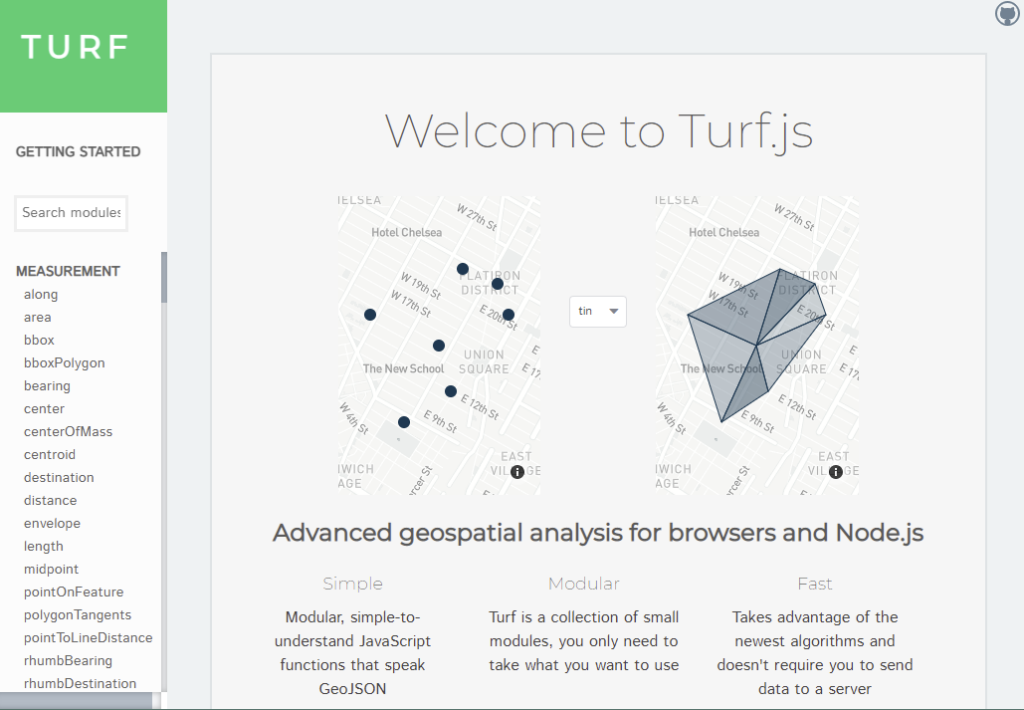Open the bearing module docs

[x=47, y=385]
